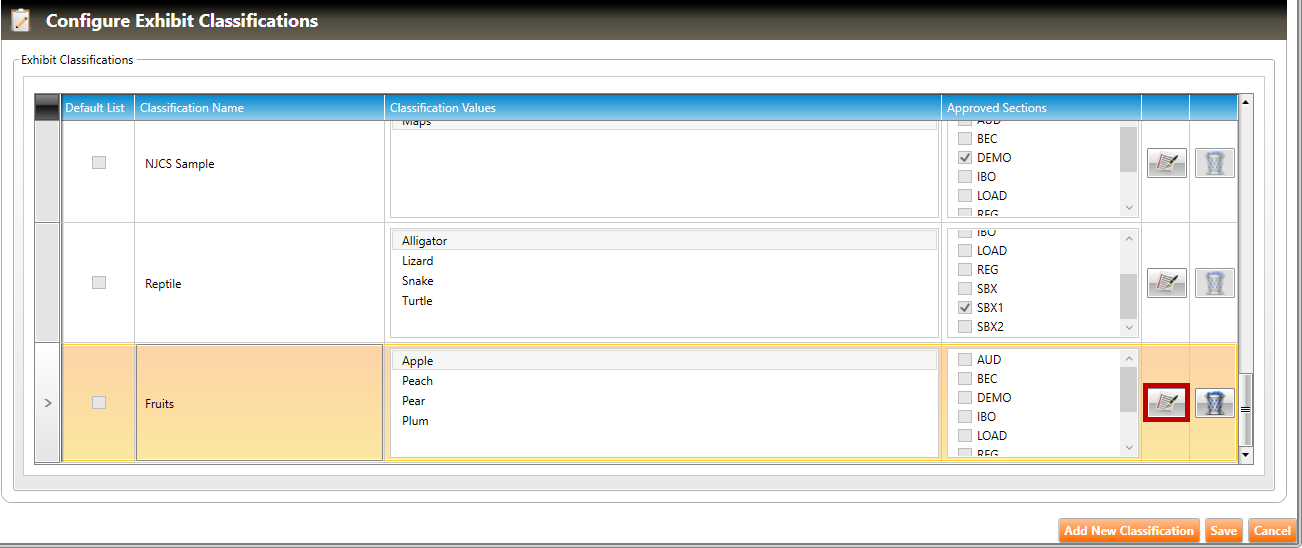Click edit icon for Reptile classification
1302x548 pixels.
point(1166,283)
